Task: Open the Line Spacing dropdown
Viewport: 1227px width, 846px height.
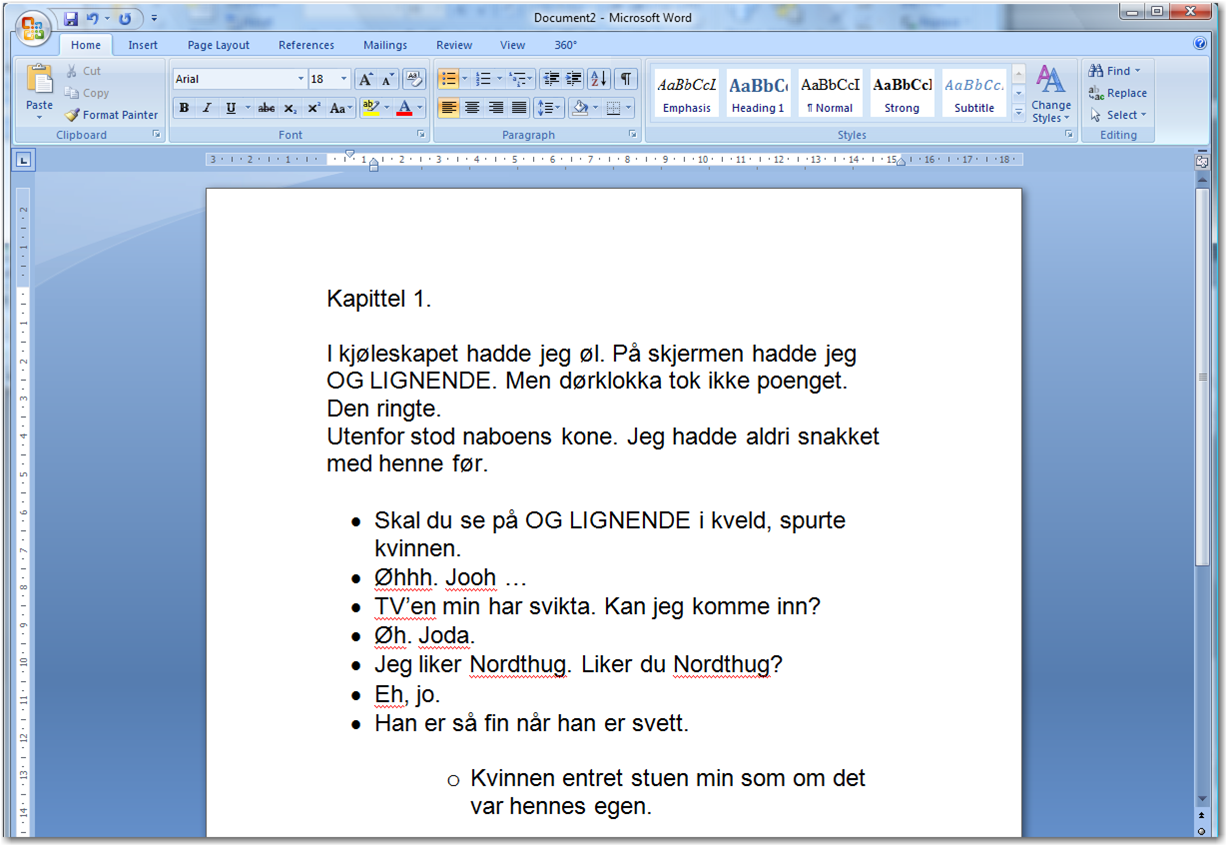Action: click(547, 107)
